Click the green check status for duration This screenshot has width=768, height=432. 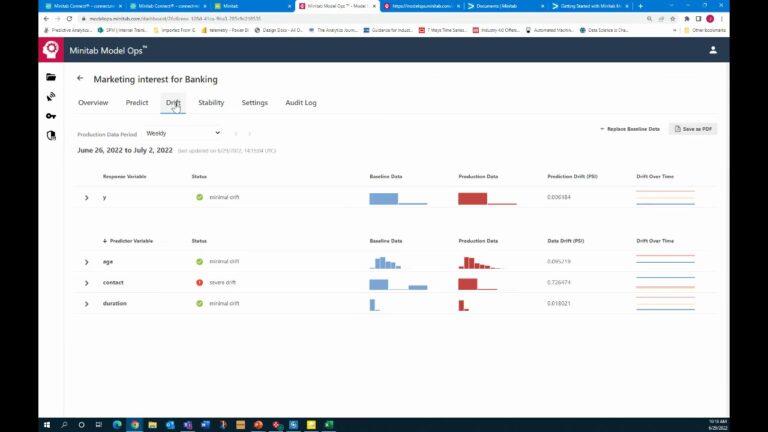199,303
